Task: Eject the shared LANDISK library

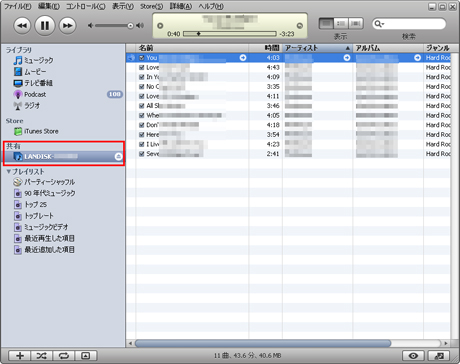Action: click(118, 156)
